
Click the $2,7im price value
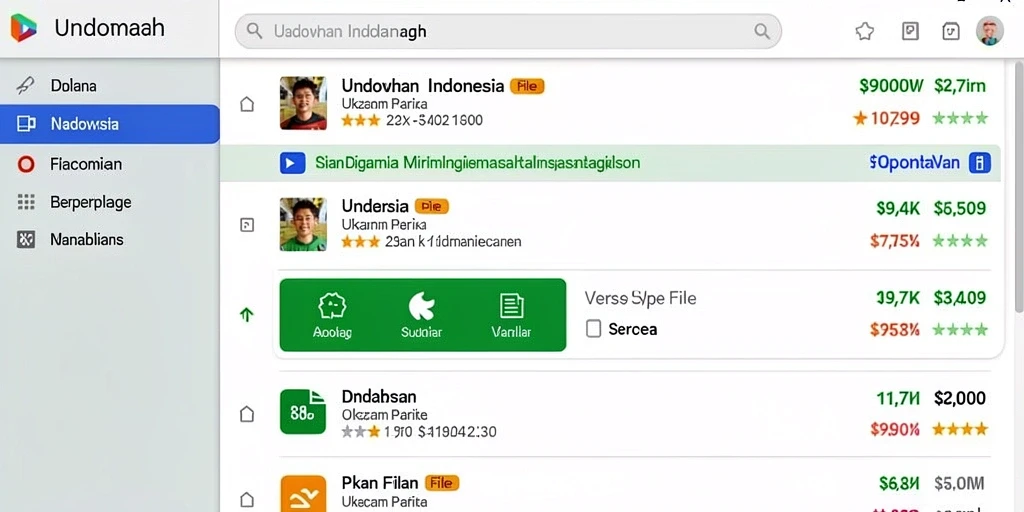click(960, 86)
